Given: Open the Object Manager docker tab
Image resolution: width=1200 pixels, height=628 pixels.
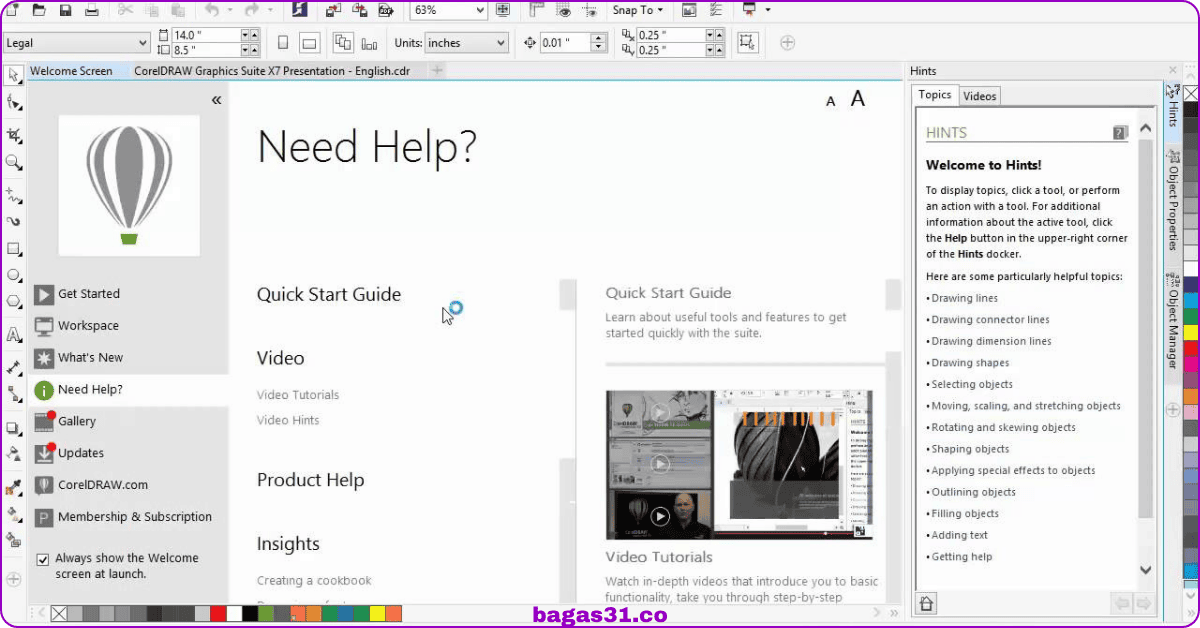Looking at the screenshot, I should [x=1173, y=320].
